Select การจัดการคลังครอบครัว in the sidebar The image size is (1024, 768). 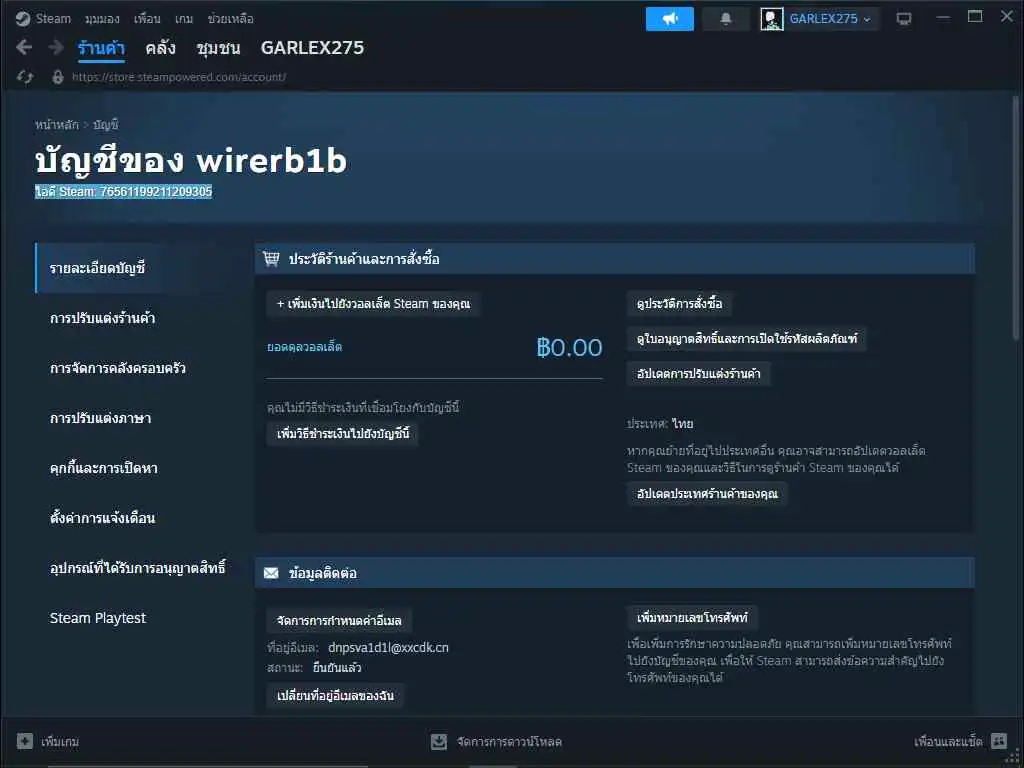point(118,368)
